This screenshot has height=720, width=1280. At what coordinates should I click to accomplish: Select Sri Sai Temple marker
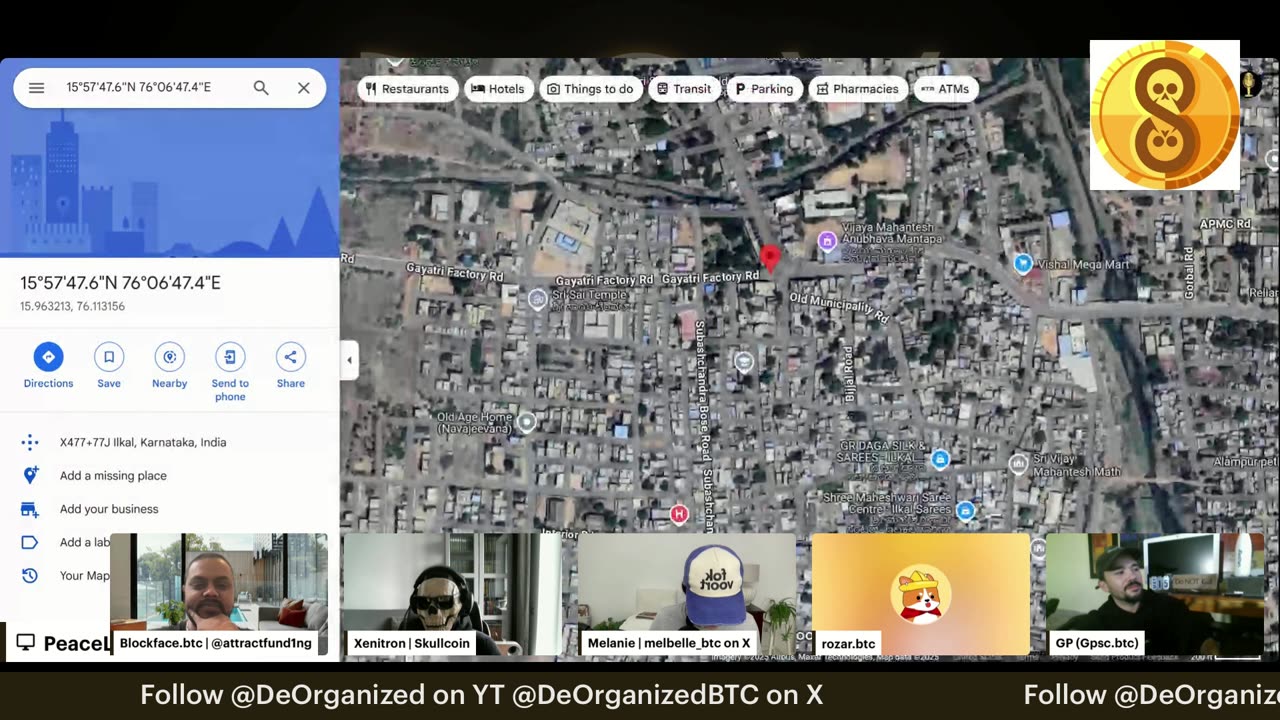(x=538, y=298)
